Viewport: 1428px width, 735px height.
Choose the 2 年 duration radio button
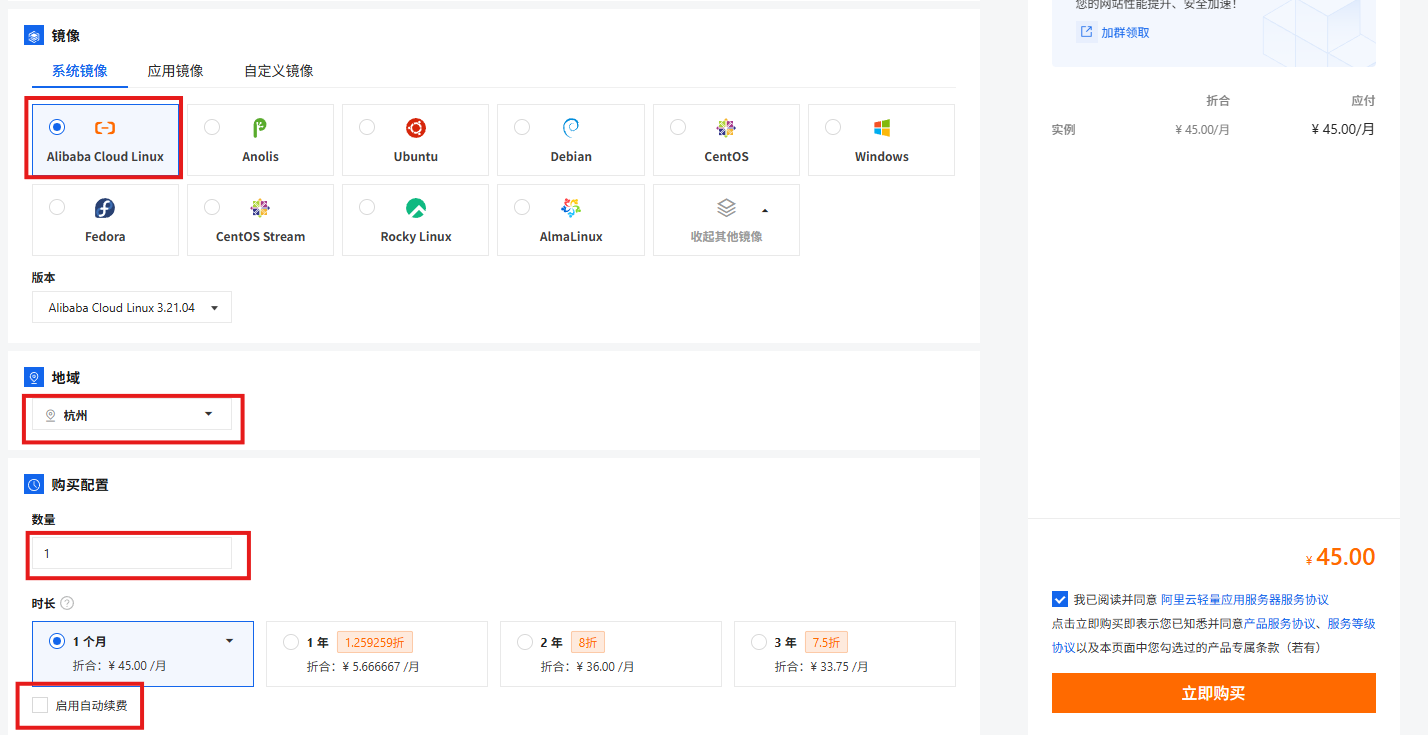pyautogui.click(x=525, y=641)
